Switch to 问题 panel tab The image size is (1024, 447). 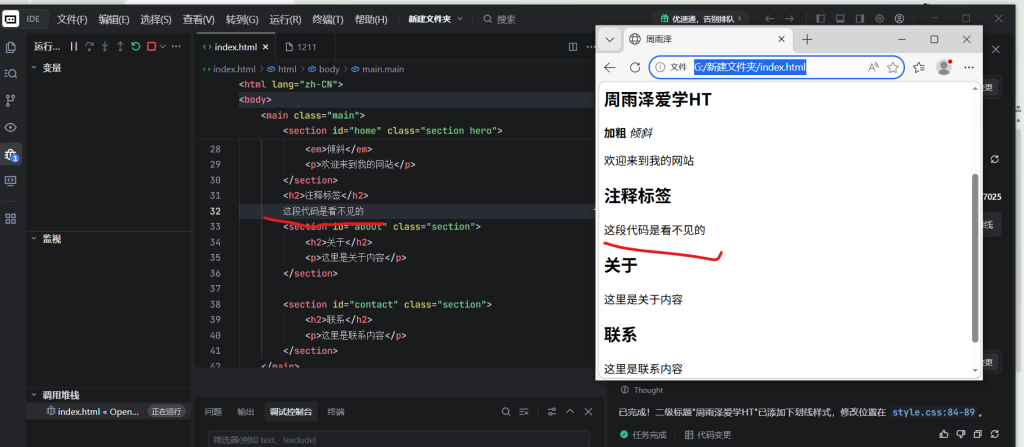tap(213, 412)
